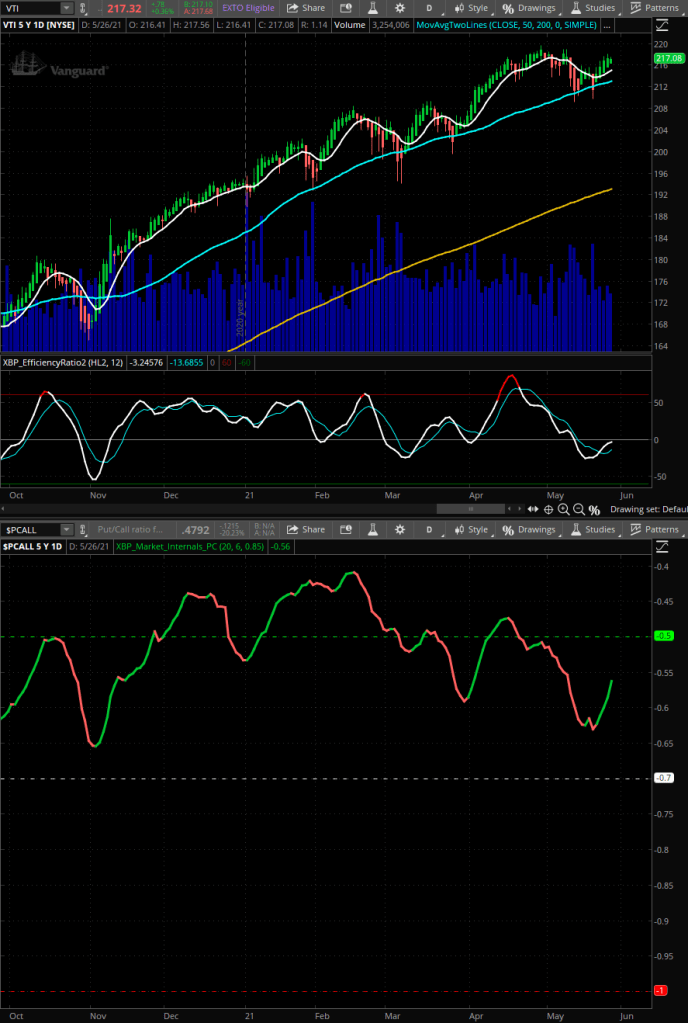Viewport: 688px width, 1023px height.
Task: Open Patterns in the top VTI chart toolbar
Action: coord(654,8)
